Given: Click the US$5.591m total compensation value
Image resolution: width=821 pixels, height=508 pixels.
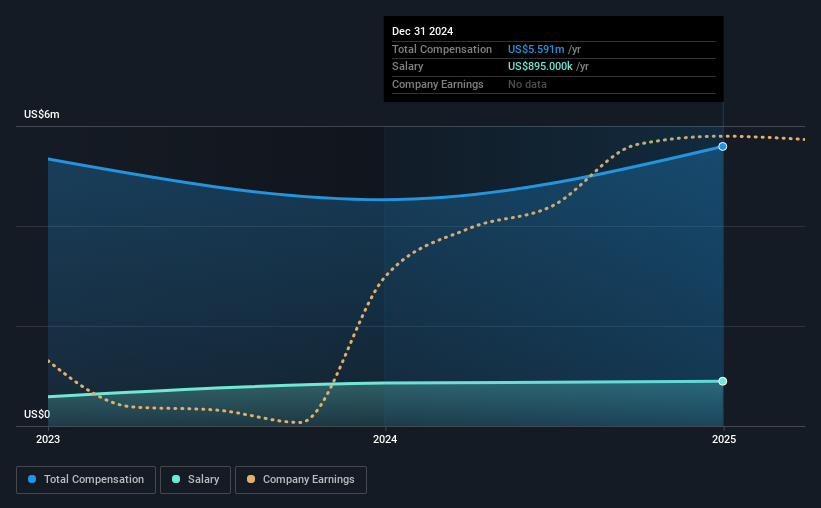Looking at the screenshot, I should tap(536, 49).
